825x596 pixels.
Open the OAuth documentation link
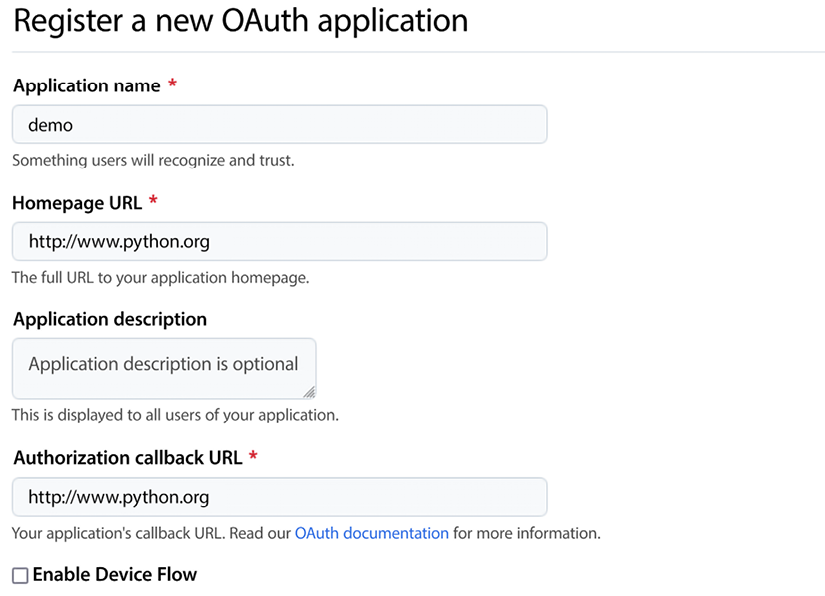[x=371, y=533]
